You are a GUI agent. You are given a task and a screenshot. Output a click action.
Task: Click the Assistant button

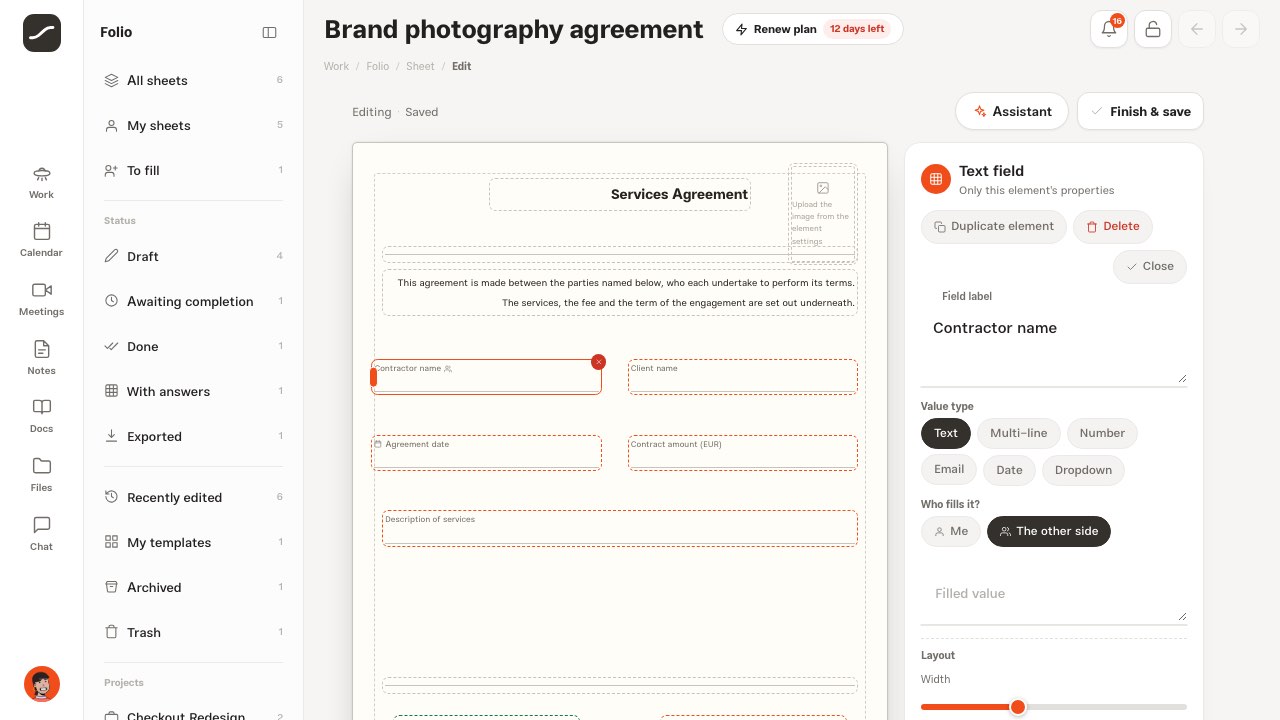(1011, 111)
